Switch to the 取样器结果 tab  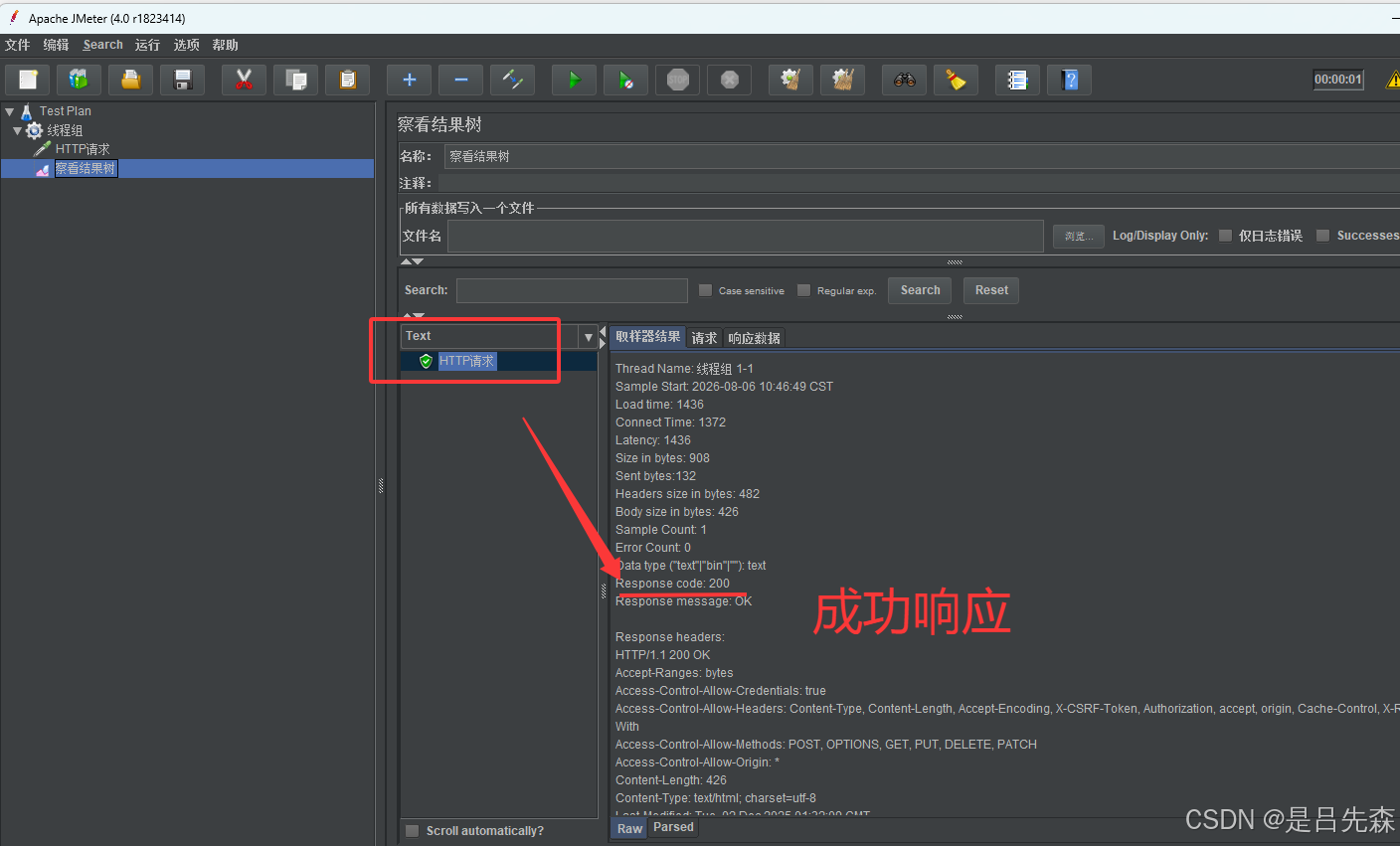[x=647, y=337]
